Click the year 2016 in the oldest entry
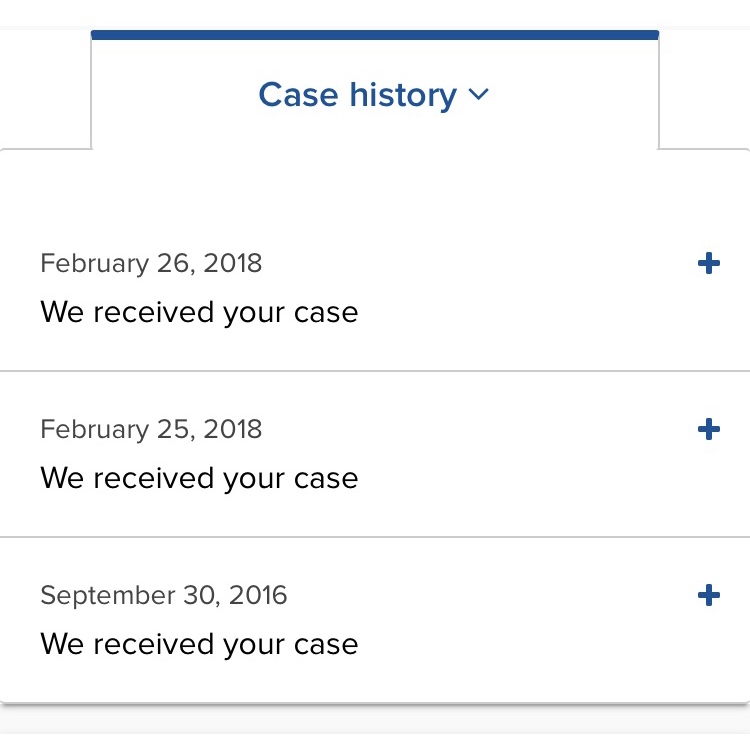Image resolution: width=750 pixels, height=751 pixels. point(258,596)
